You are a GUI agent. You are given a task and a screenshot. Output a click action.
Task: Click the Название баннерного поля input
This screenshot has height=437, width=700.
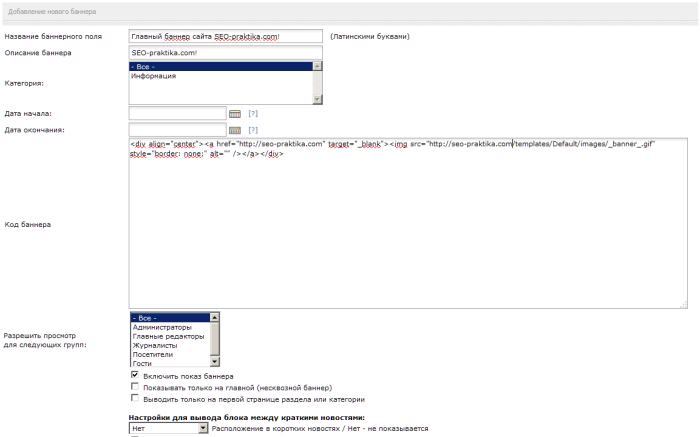click(225, 36)
